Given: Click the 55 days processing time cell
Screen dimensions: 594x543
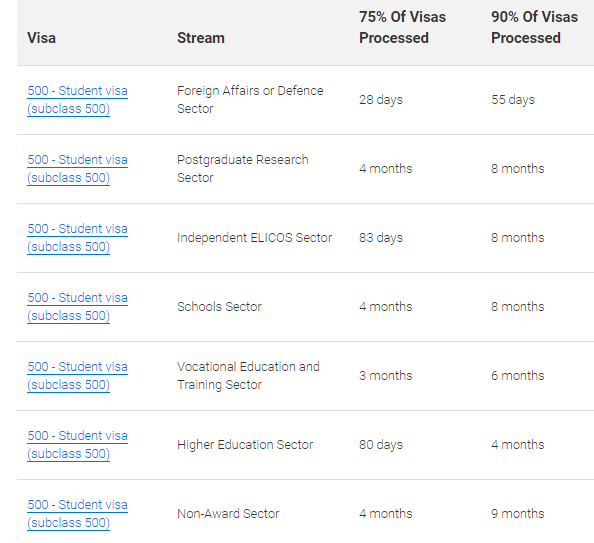Looking at the screenshot, I should click(513, 100).
